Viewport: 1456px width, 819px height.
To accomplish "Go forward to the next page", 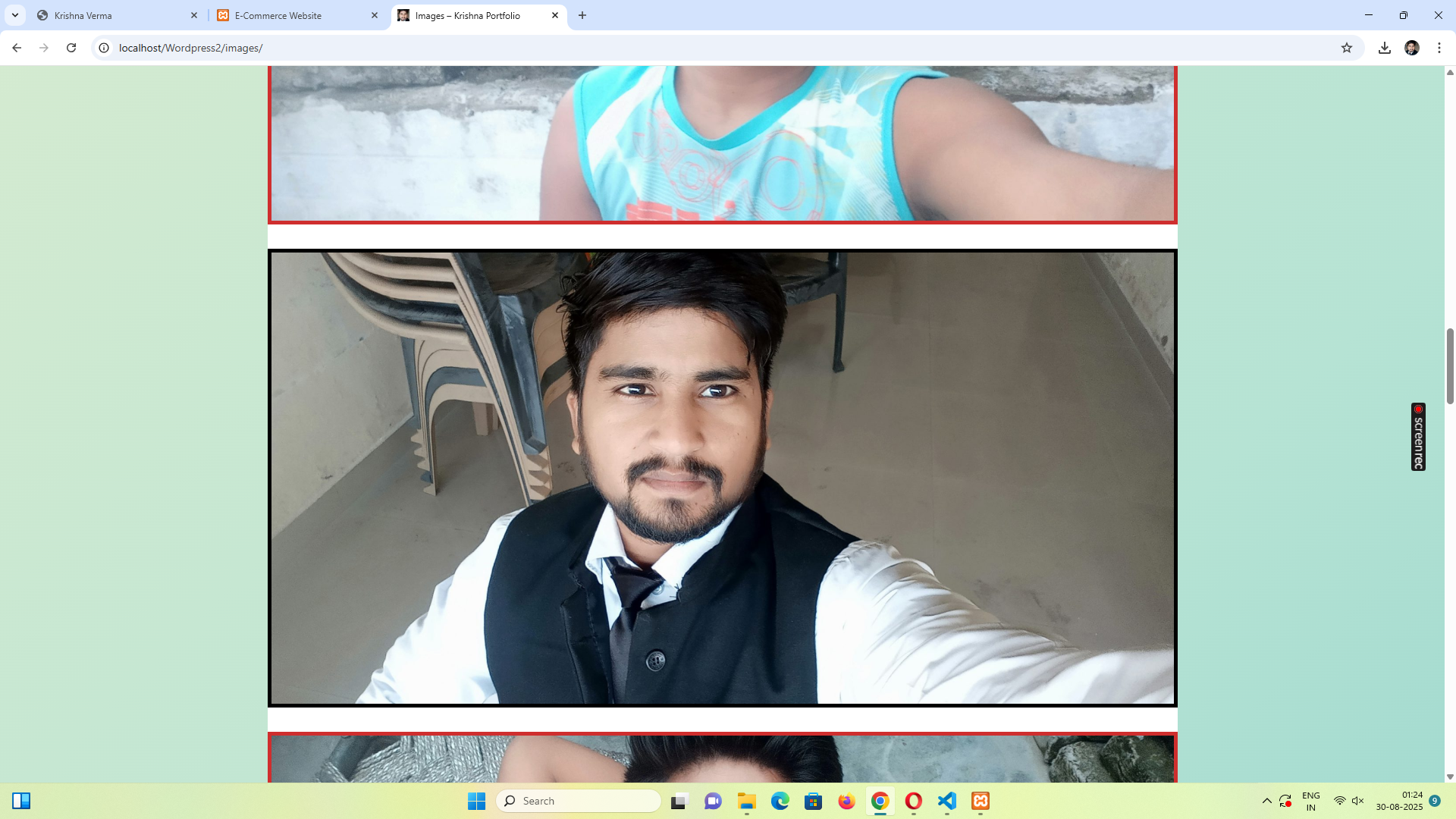I will tap(44, 48).
